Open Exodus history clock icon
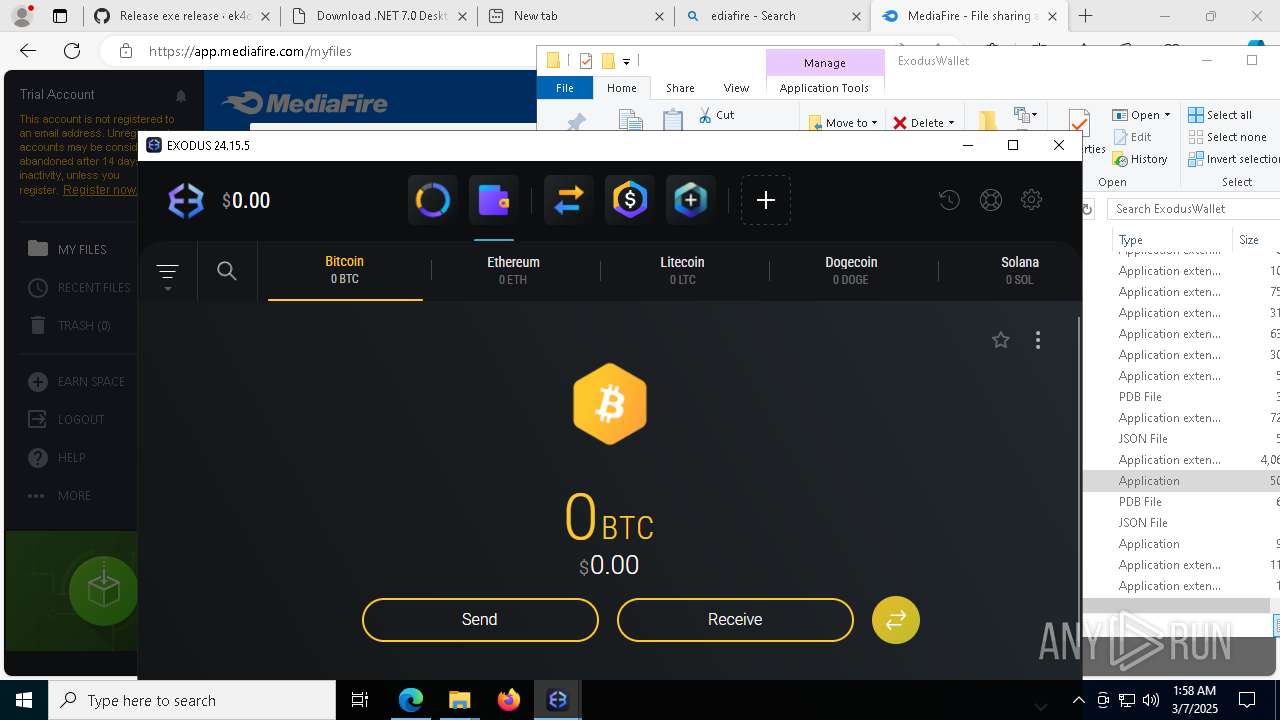Image resolution: width=1280 pixels, height=720 pixels. (949, 200)
